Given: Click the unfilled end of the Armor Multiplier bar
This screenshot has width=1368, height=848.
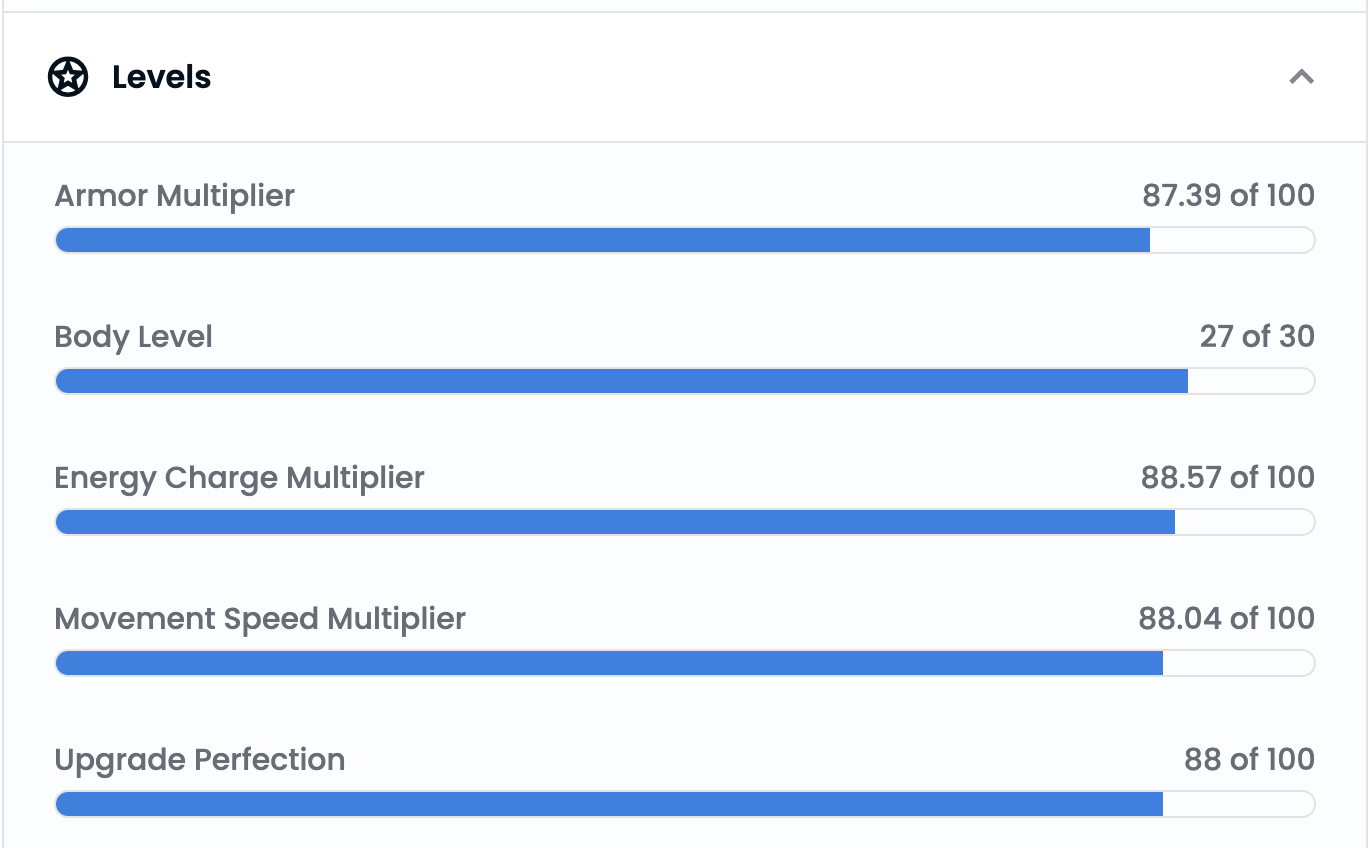Looking at the screenshot, I should (1232, 240).
